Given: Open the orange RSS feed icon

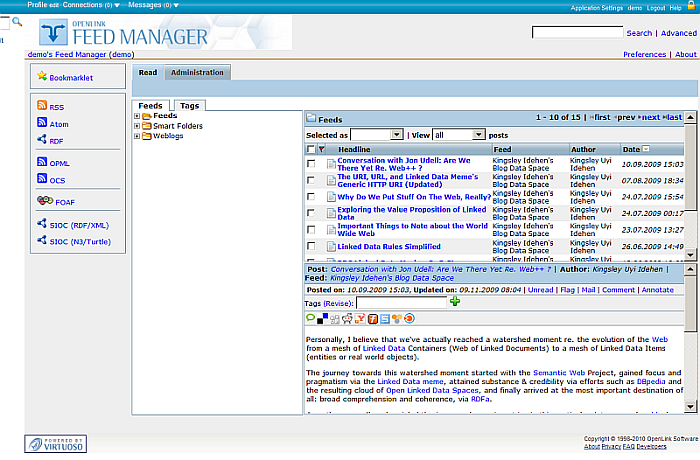Looking at the screenshot, I should (41, 106).
